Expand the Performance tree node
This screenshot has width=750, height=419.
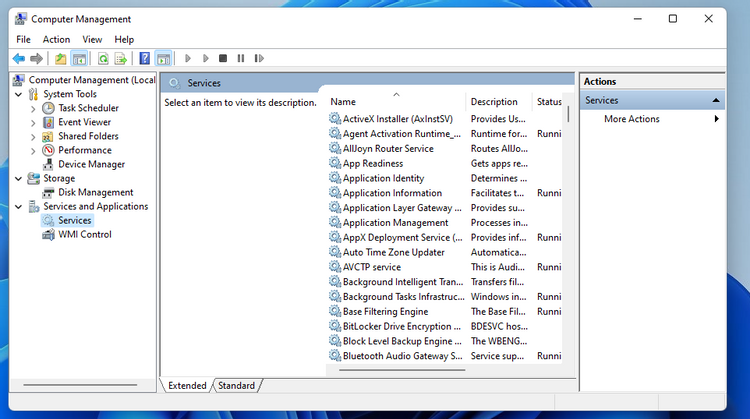pyautogui.click(x=33, y=151)
